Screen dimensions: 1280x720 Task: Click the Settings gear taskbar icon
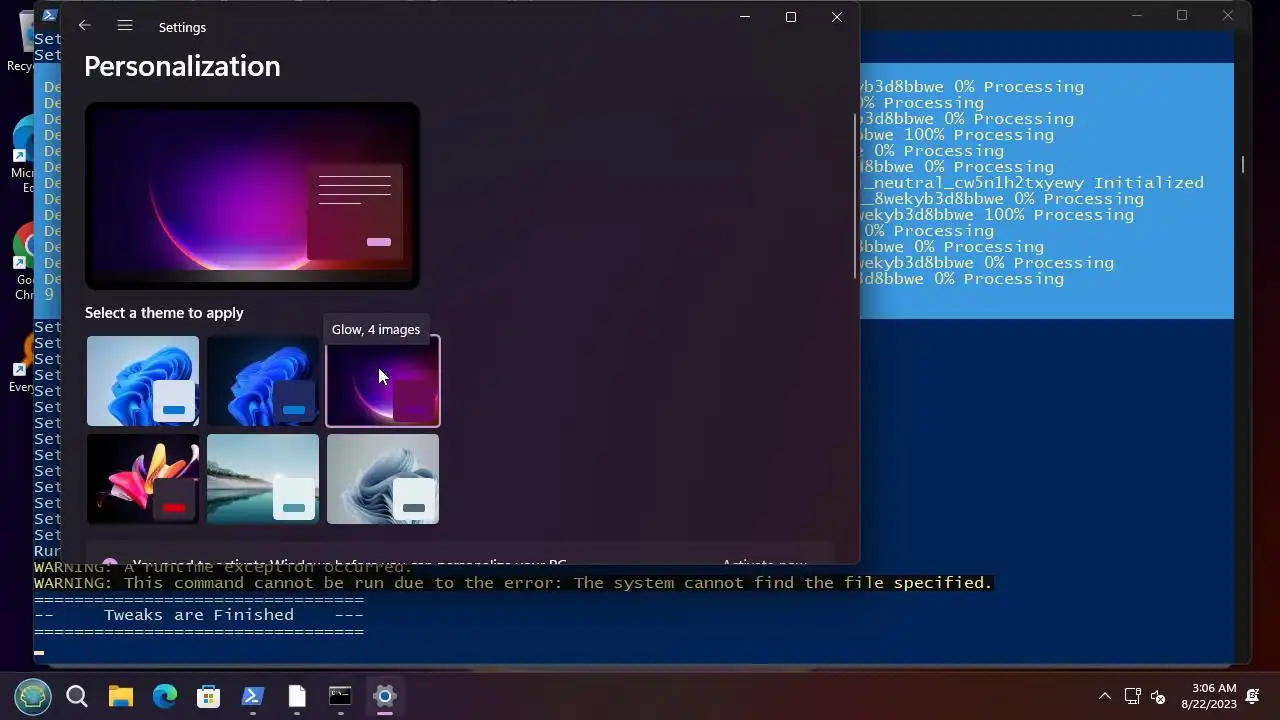384,696
